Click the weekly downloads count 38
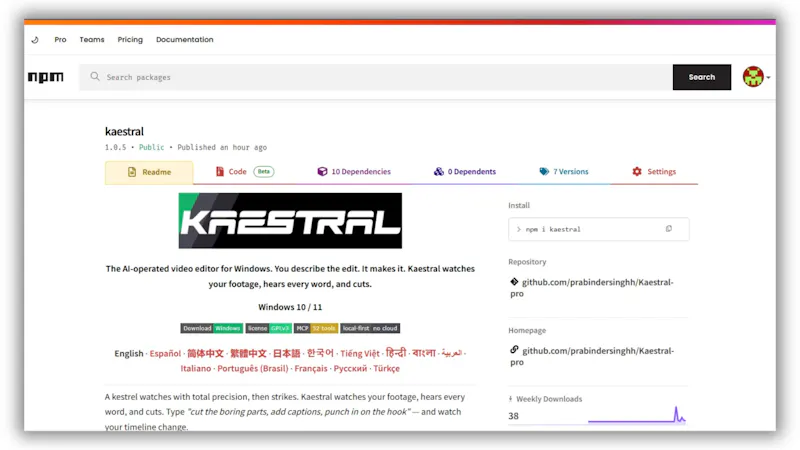The width and height of the screenshot is (800, 450). [x=513, y=416]
